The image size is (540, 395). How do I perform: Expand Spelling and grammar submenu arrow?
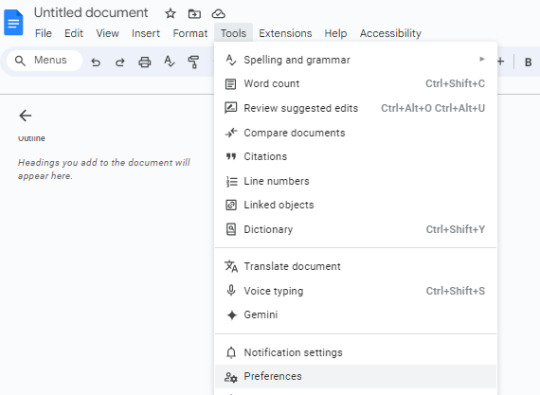[x=482, y=59]
